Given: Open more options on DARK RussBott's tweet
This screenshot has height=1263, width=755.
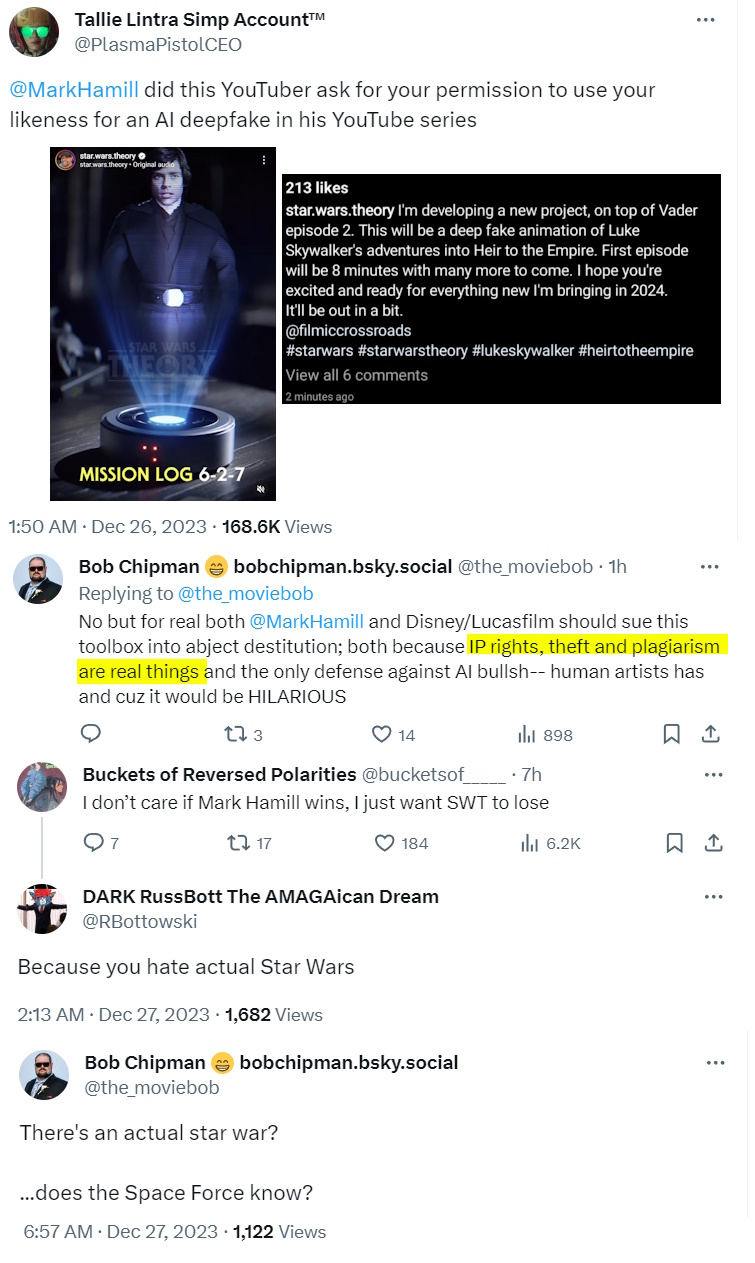Looking at the screenshot, I should (713, 897).
